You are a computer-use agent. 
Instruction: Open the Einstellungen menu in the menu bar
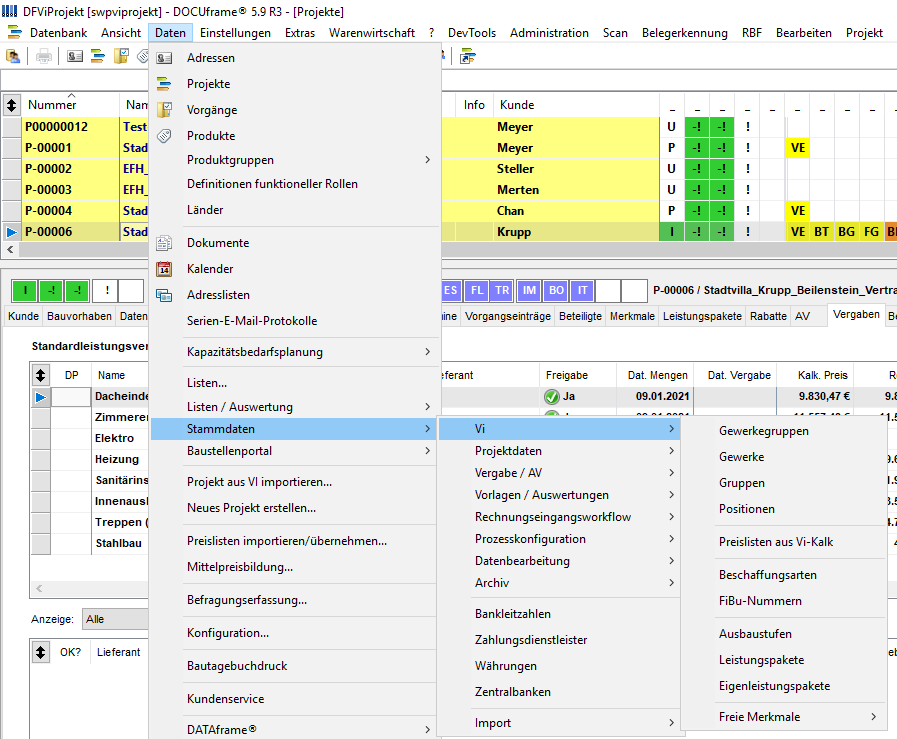tap(235, 33)
